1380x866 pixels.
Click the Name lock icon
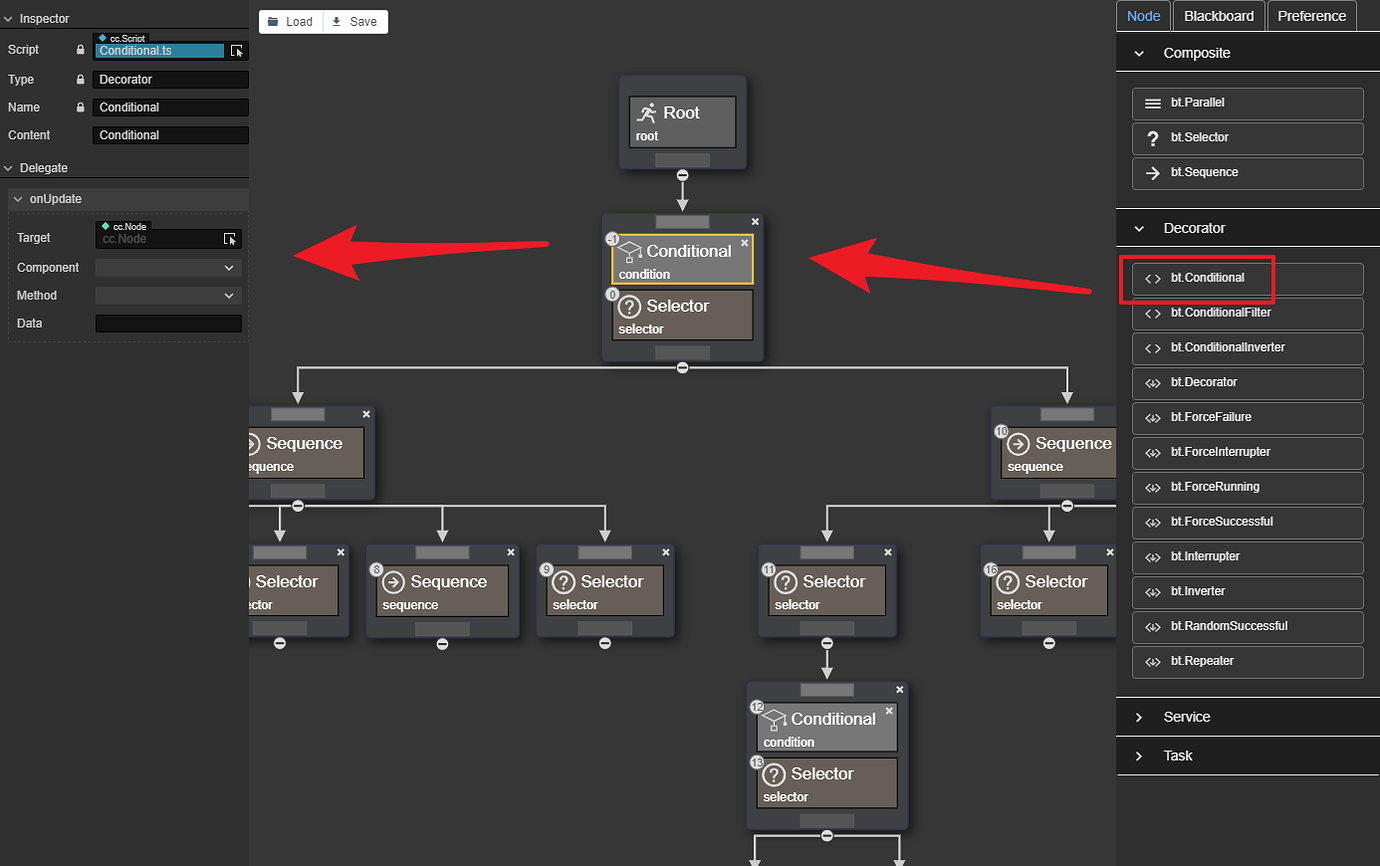[81, 107]
